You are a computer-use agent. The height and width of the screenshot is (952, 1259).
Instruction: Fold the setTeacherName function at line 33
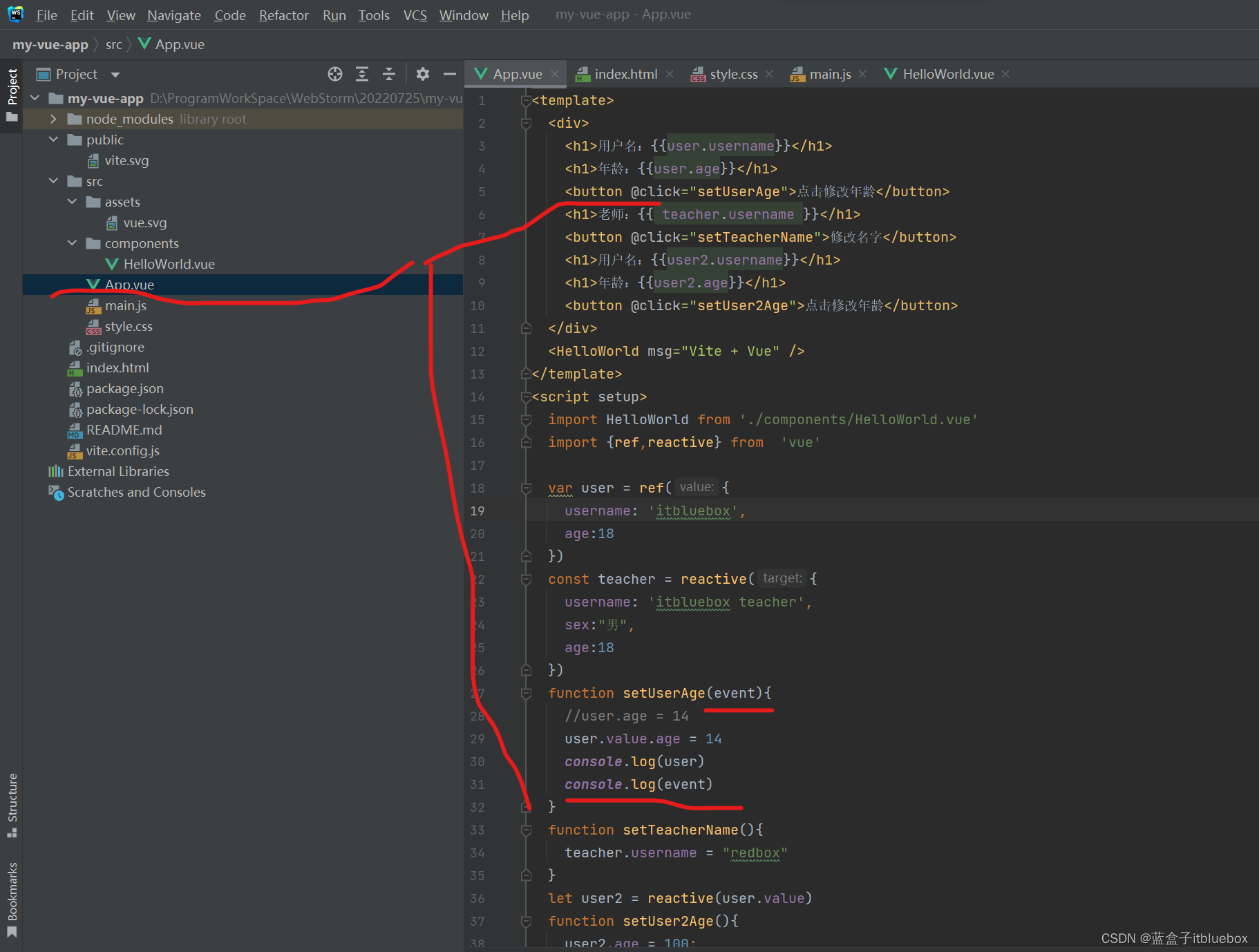click(526, 830)
